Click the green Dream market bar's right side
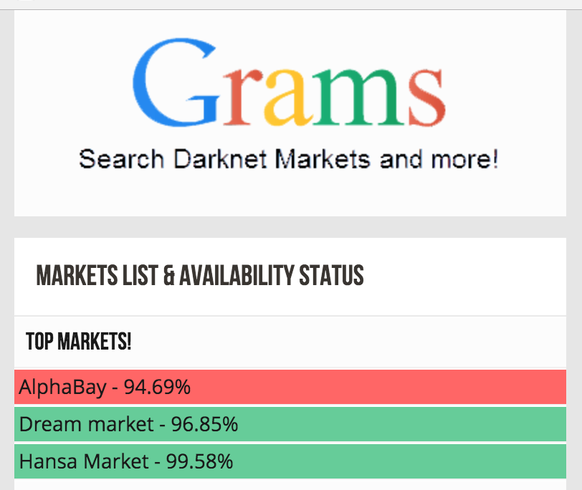The image size is (582, 490). (483, 424)
